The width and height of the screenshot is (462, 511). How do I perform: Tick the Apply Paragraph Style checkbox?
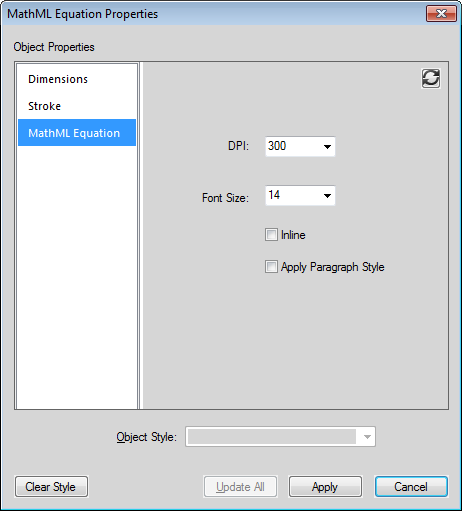pyautogui.click(x=271, y=267)
